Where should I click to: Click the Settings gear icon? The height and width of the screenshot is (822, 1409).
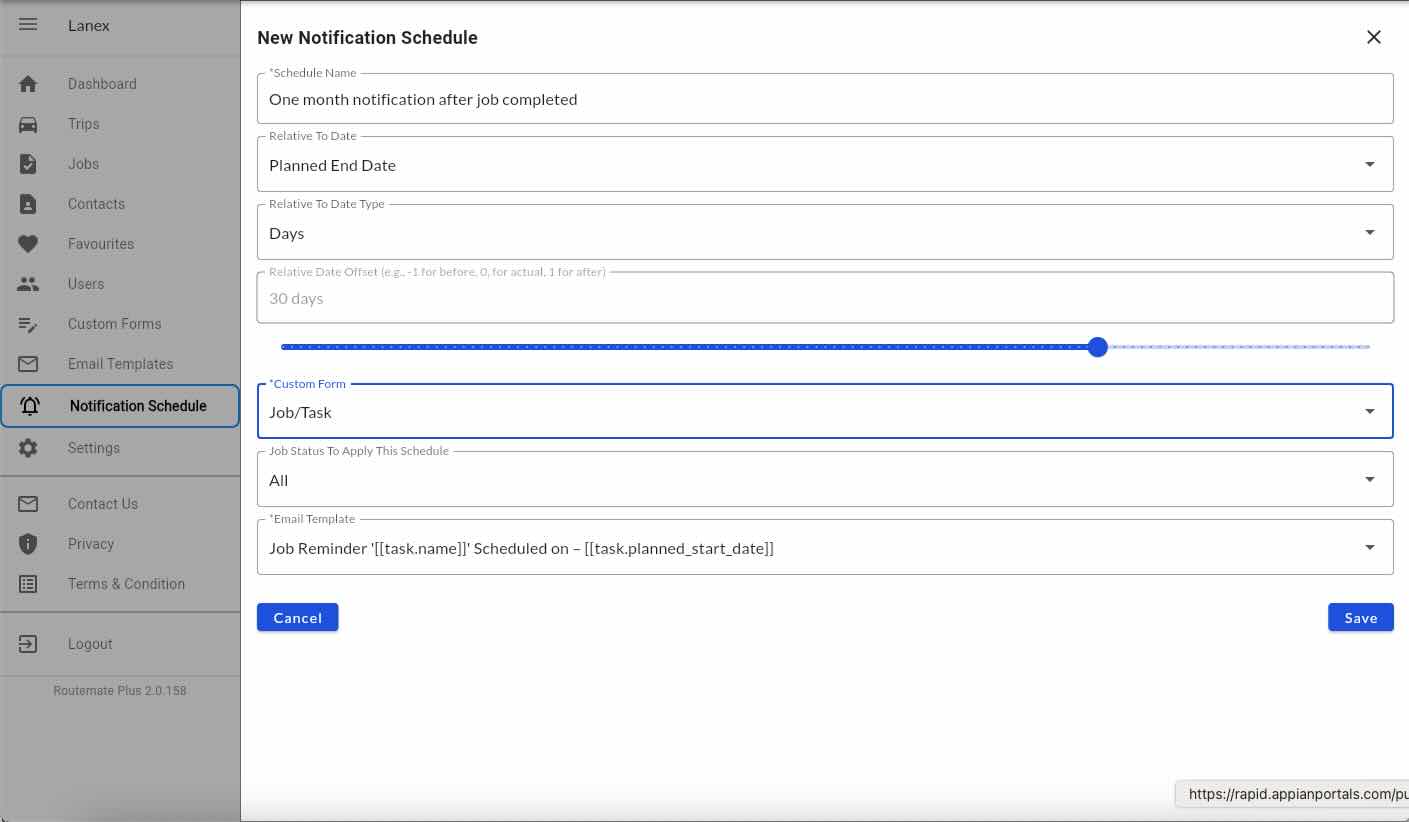(x=28, y=448)
